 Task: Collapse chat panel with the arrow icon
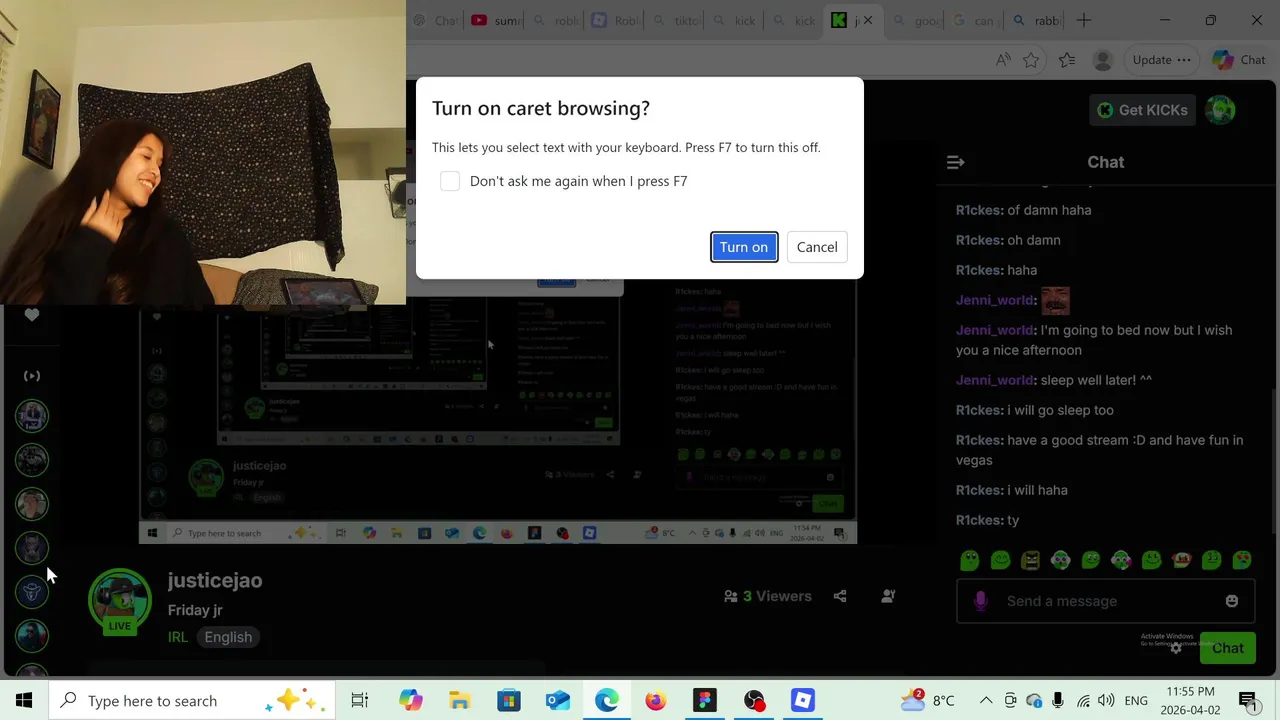click(955, 162)
